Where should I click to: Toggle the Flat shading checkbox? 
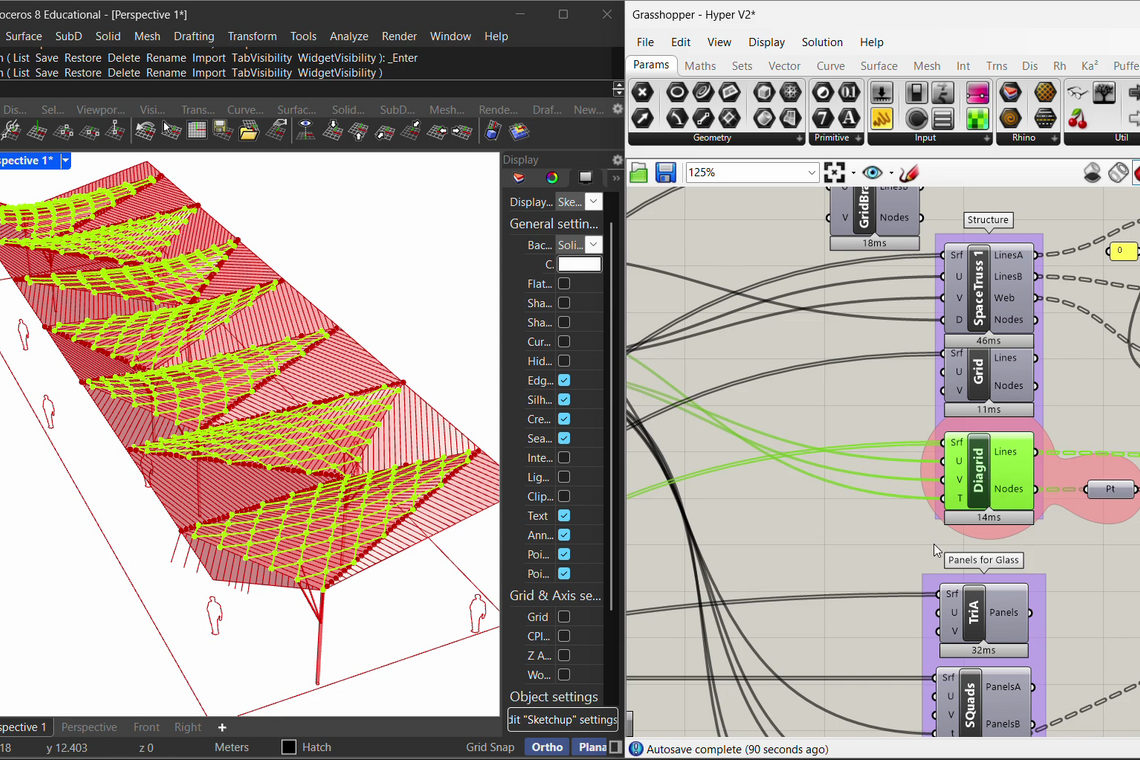[x=564, y=284]
